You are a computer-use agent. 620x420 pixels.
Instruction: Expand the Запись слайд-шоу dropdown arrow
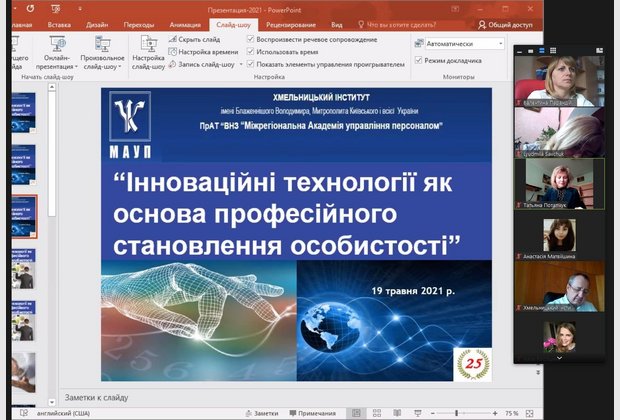[x=241, y=64]
